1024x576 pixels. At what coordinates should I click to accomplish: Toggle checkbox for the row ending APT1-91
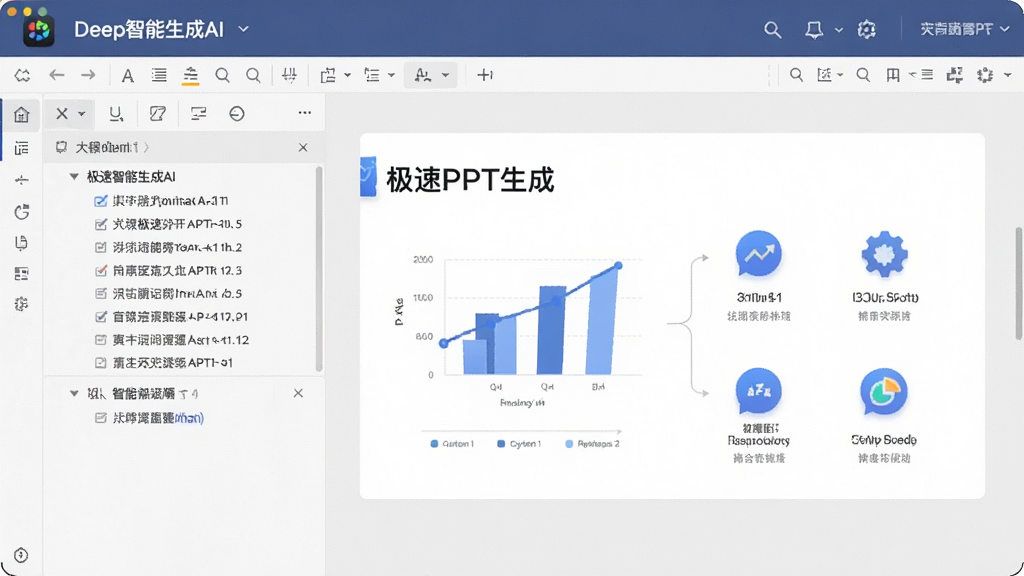101,363
